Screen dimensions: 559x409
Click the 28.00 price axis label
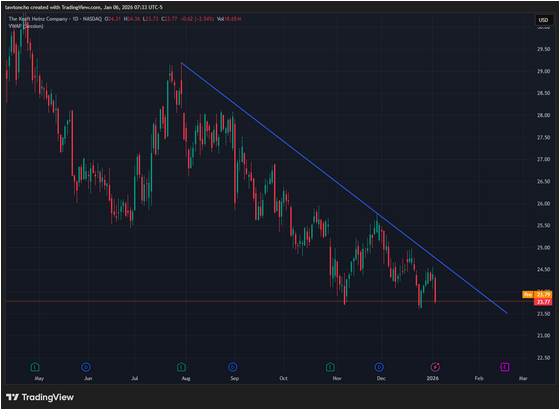pos(543,115)
